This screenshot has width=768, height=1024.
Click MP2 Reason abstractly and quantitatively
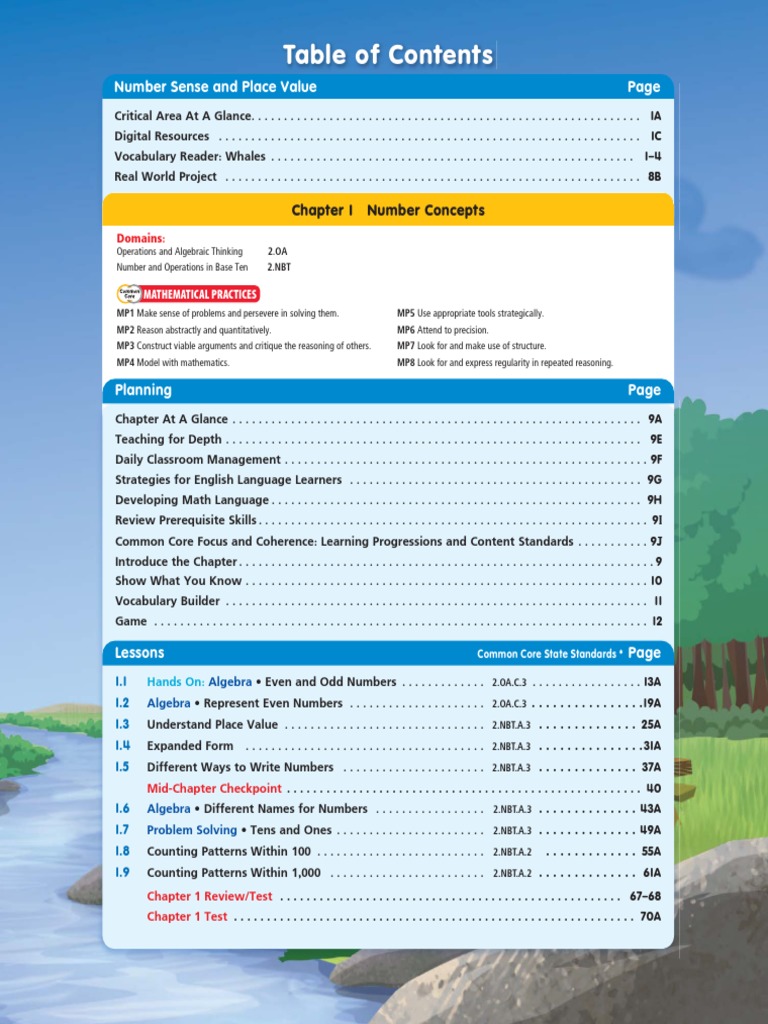pos(193,330)
